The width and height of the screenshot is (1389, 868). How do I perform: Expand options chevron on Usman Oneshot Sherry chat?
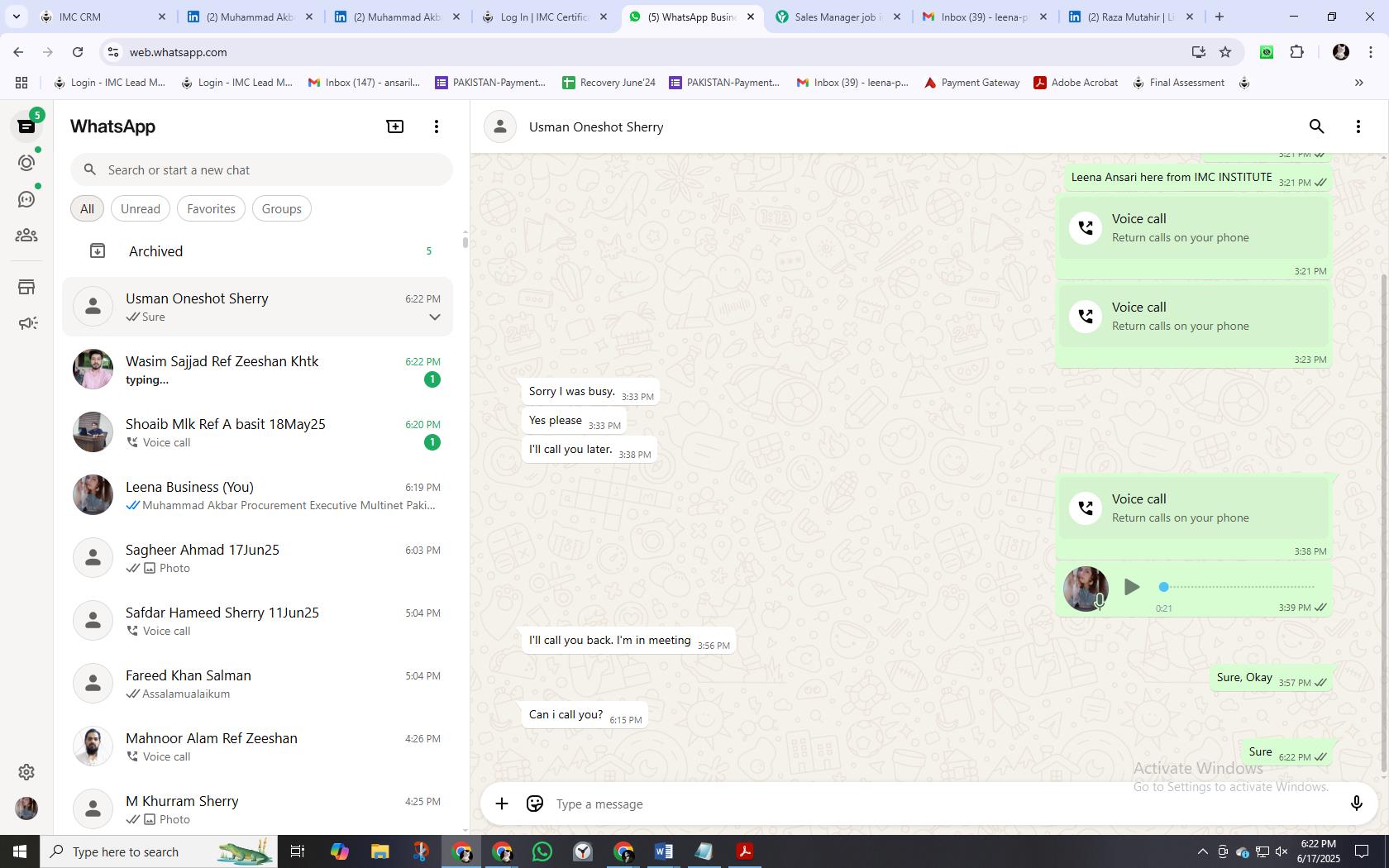click(x=434, y=317)
